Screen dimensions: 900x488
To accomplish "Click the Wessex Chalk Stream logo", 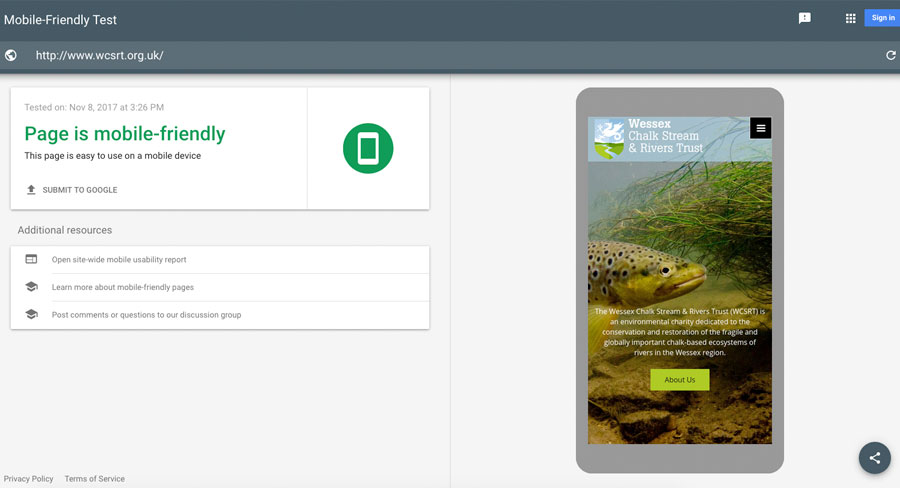I will tap(649, 138).
